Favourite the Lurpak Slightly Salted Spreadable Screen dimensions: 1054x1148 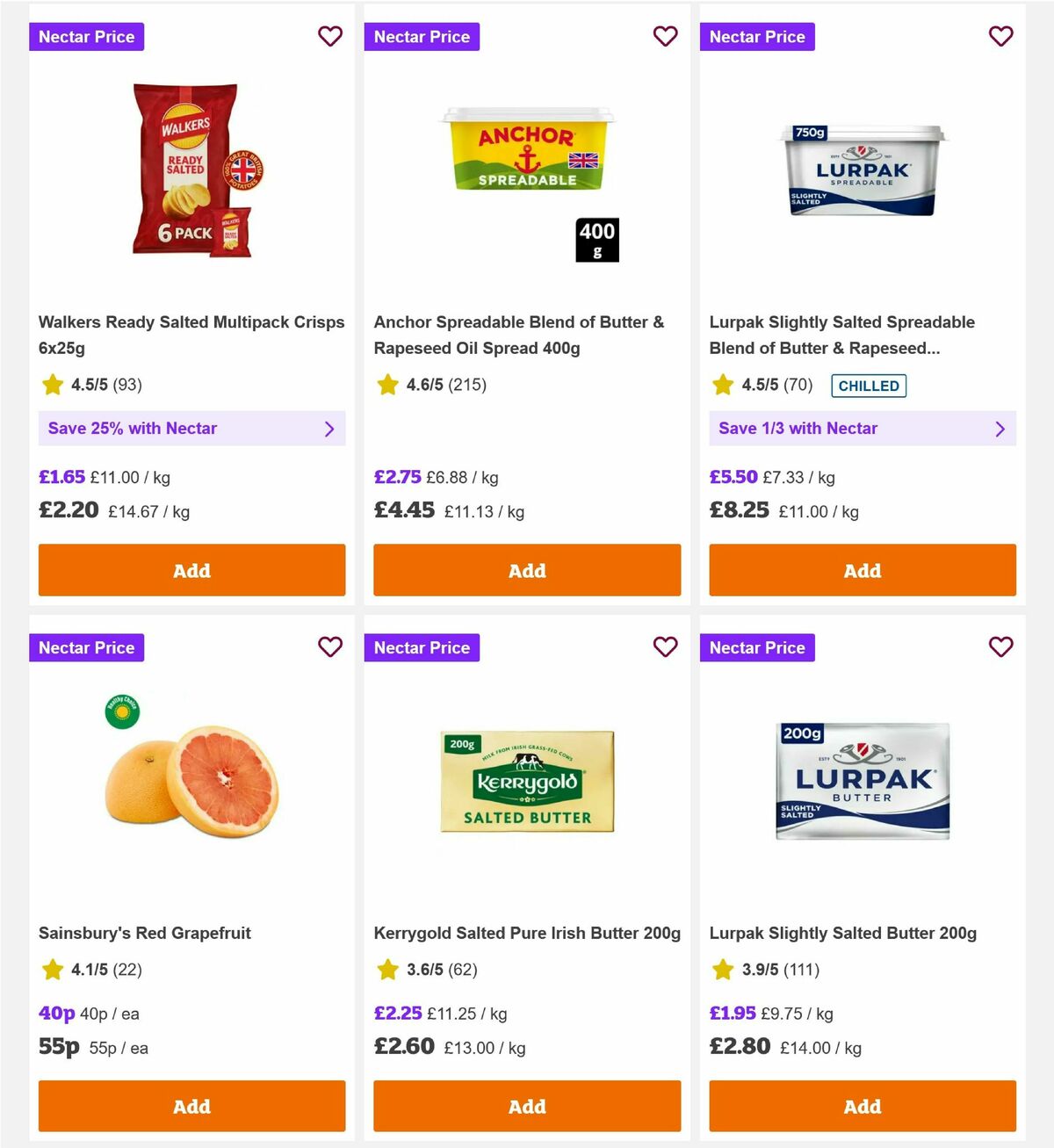[x=1000, y=36]
